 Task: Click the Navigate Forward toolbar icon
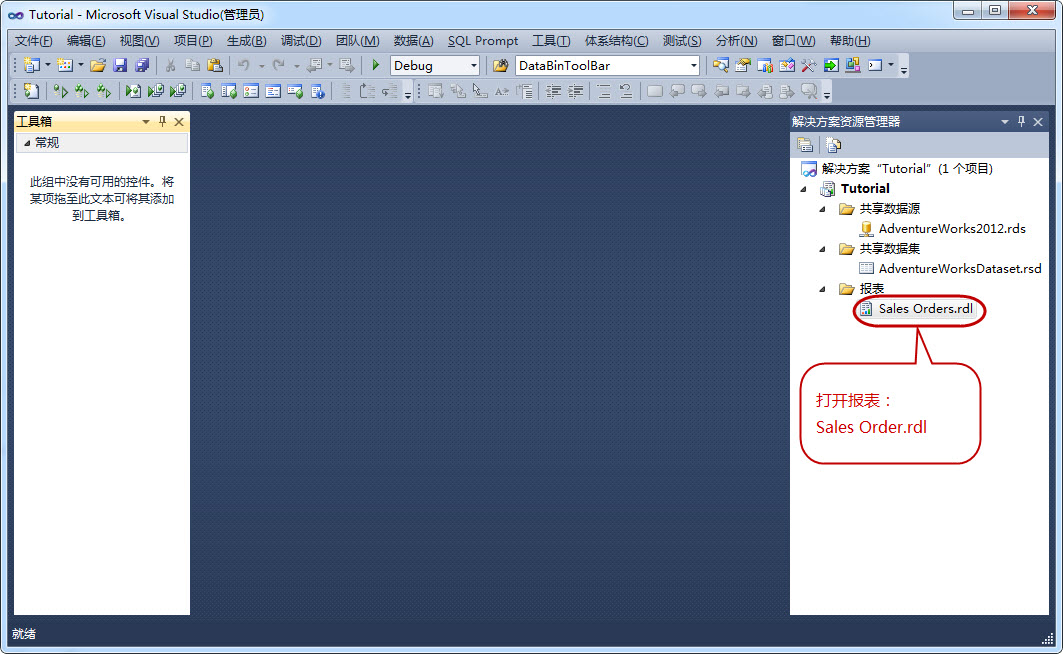346,65
